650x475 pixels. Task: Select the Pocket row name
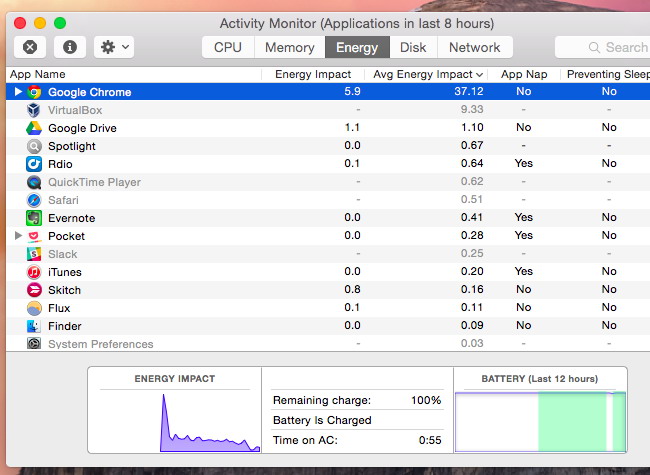[x=66, y=236]
